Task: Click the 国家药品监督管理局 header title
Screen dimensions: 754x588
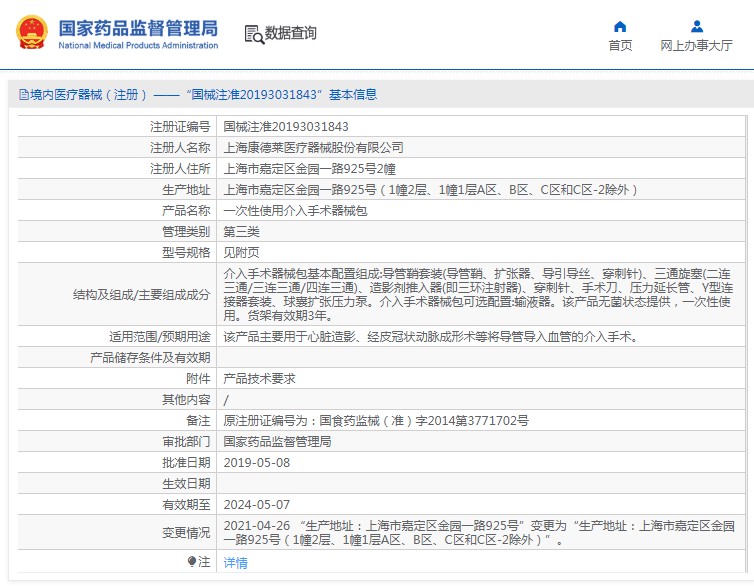Action: [138, 28]
